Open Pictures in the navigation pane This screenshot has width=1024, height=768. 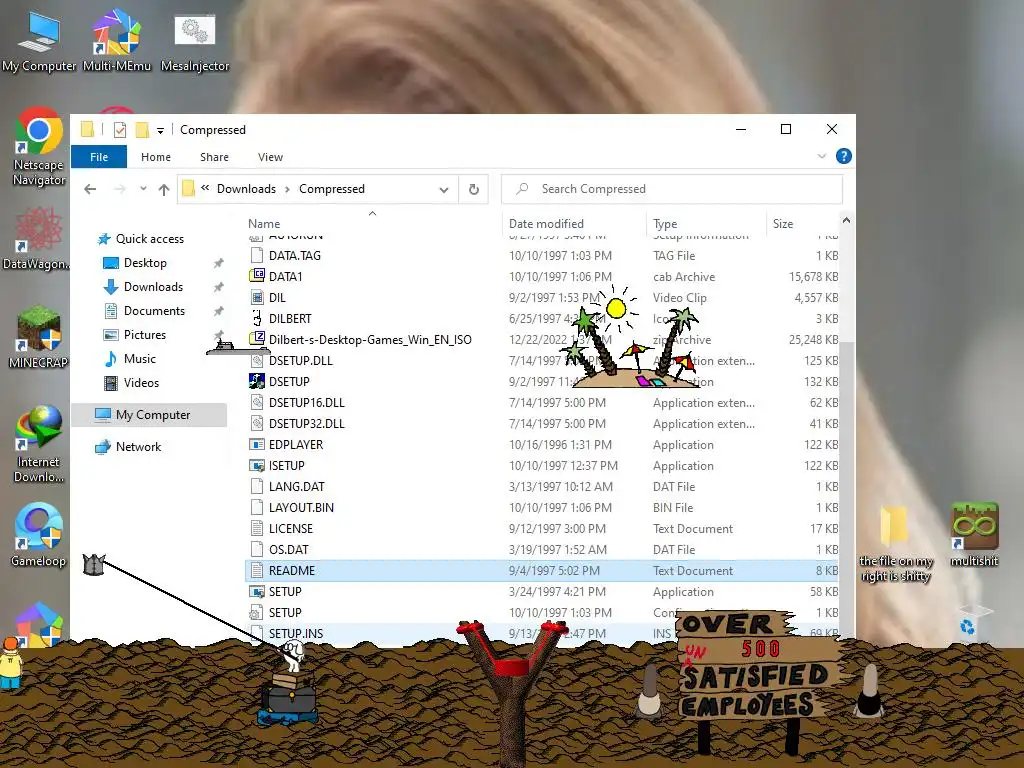coord(144,335)
